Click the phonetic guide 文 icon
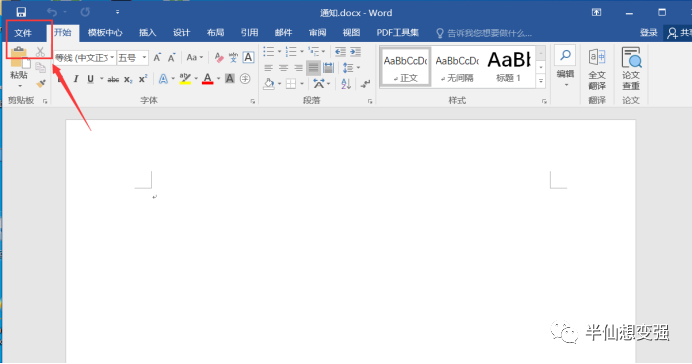Screen dimensions: 692x364 point(233,57)
